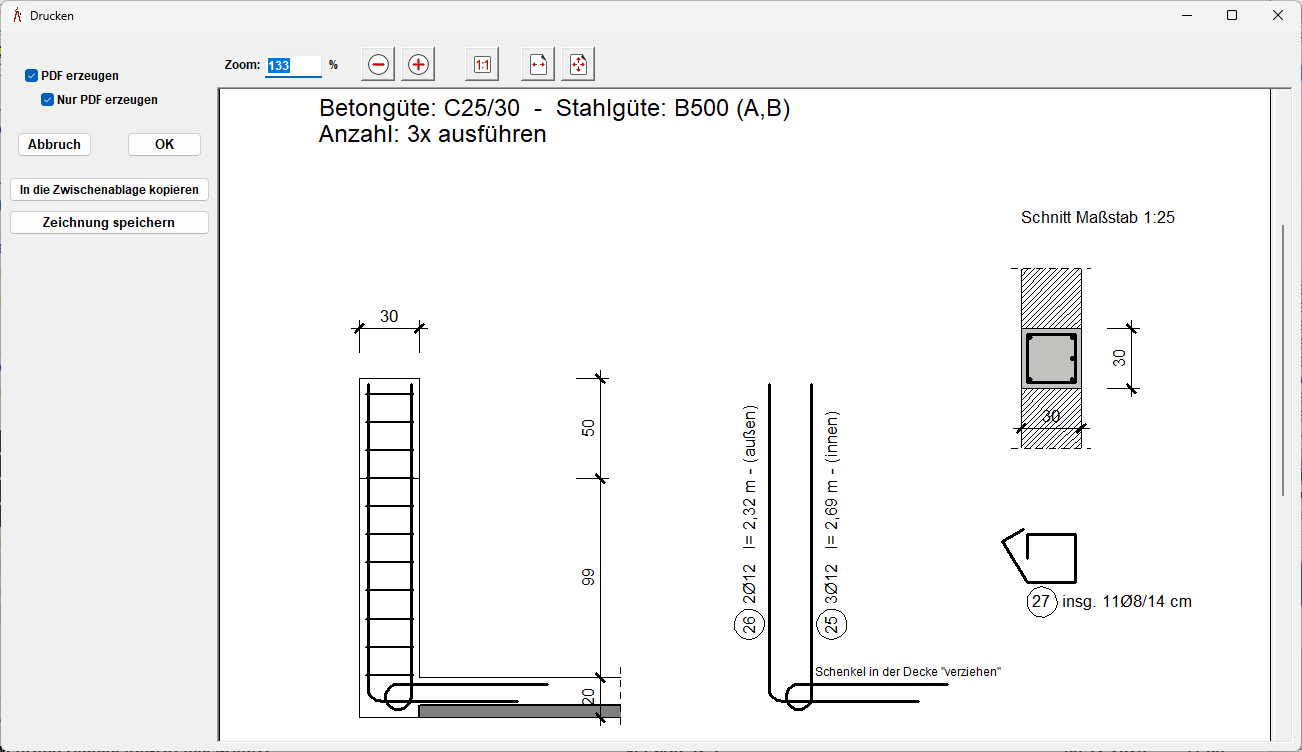Click the Drucken app icon in title bar

pos(17,16)
